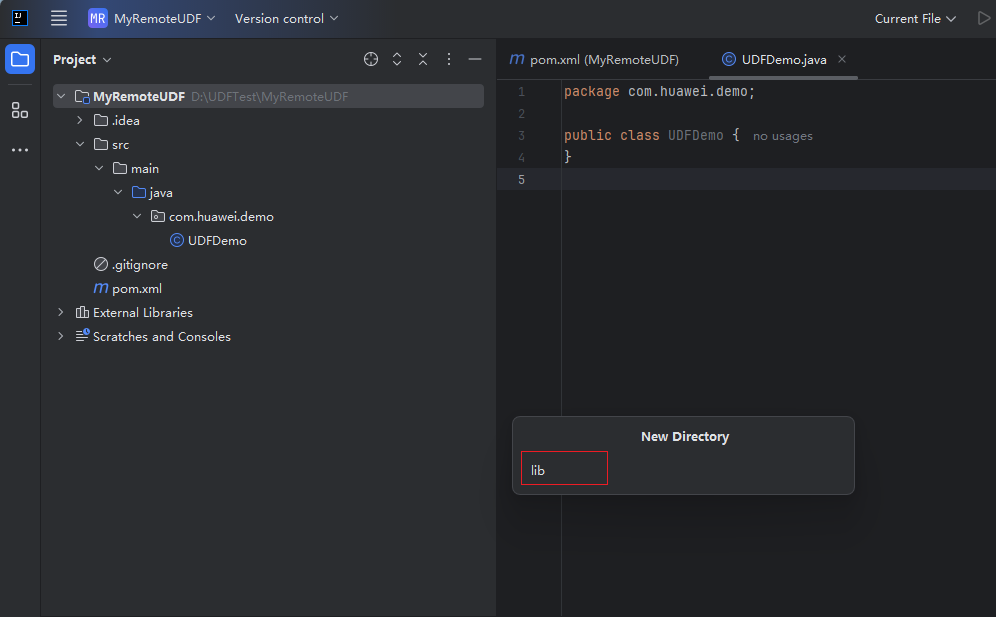The image size is (996, 617).
Task: Collapse the java folder
Action: coord(118,192)
